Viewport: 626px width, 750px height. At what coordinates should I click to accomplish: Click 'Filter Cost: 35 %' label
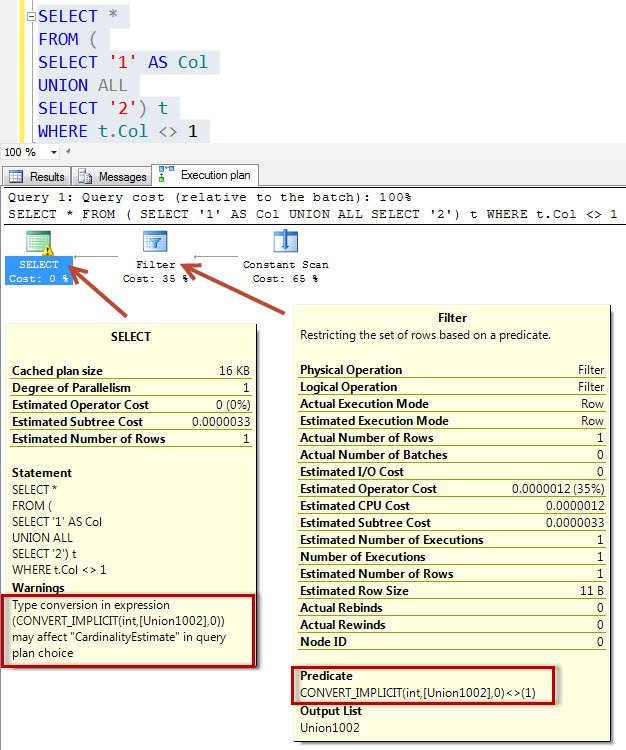155,272
